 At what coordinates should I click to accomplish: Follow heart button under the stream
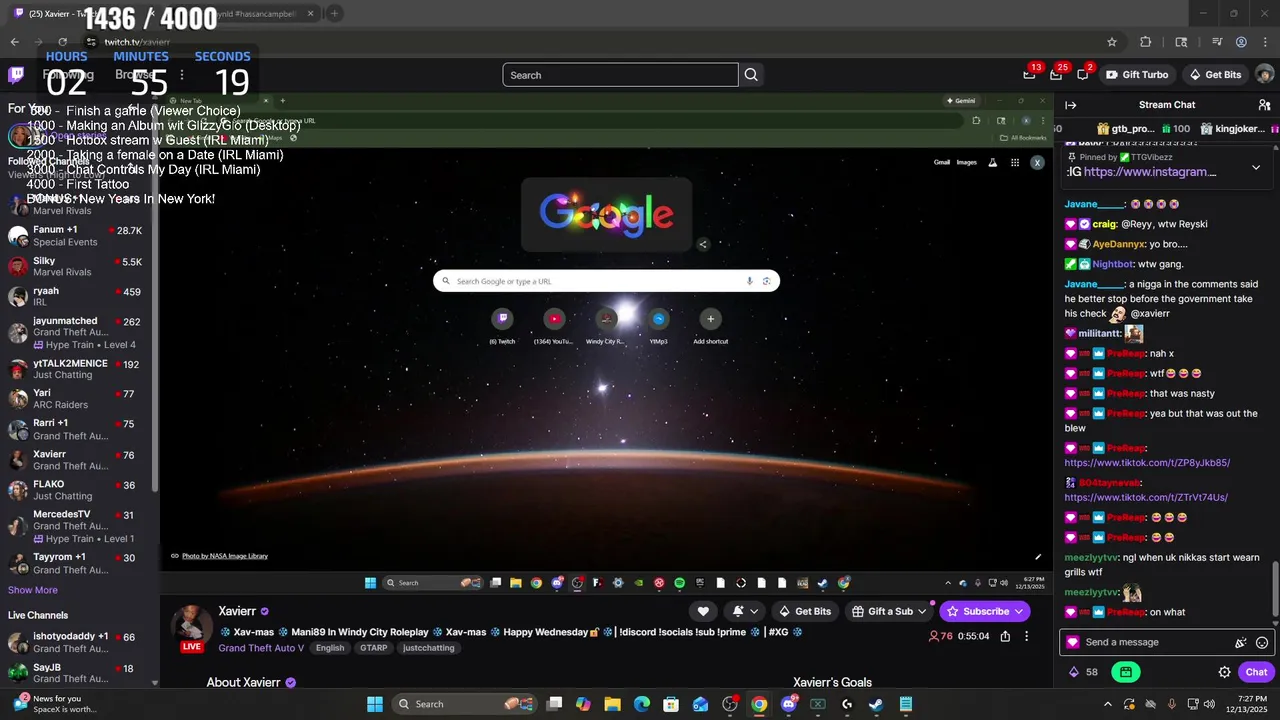(x=703, y=611)
